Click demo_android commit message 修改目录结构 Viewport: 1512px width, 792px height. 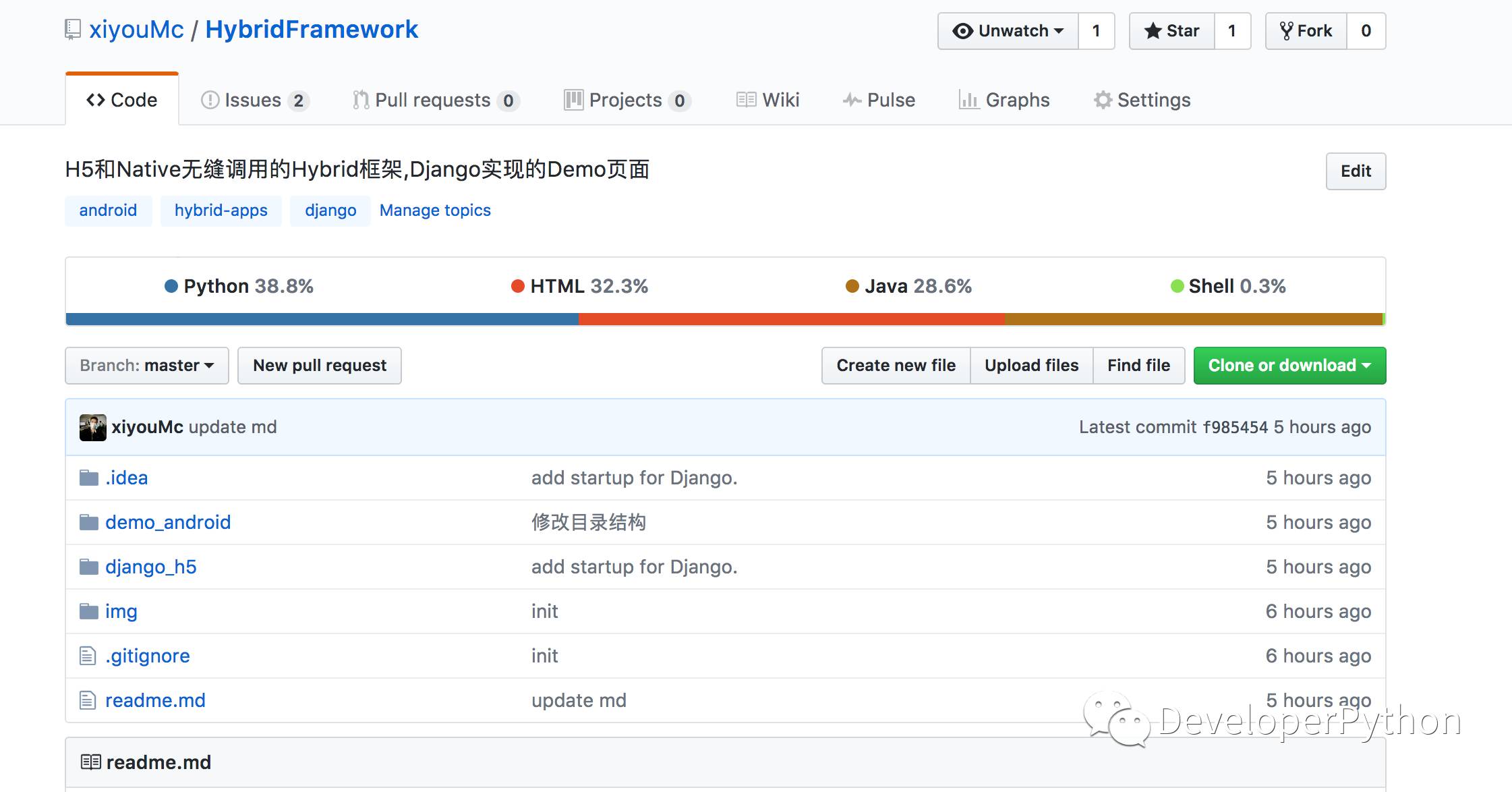[589, 523]
